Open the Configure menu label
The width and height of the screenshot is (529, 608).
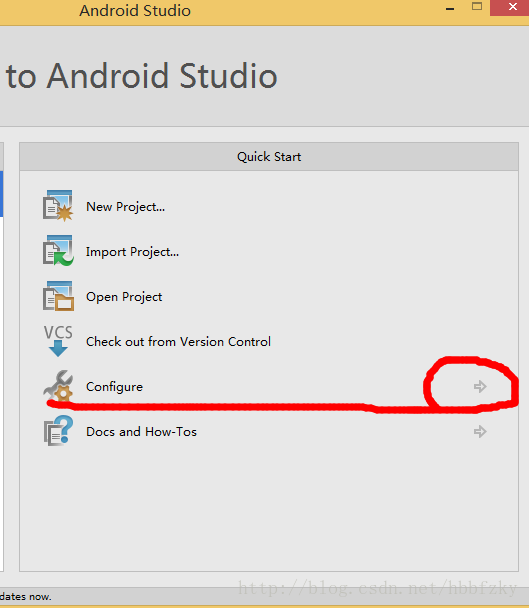pyautogui.click(x=114, y=387)
